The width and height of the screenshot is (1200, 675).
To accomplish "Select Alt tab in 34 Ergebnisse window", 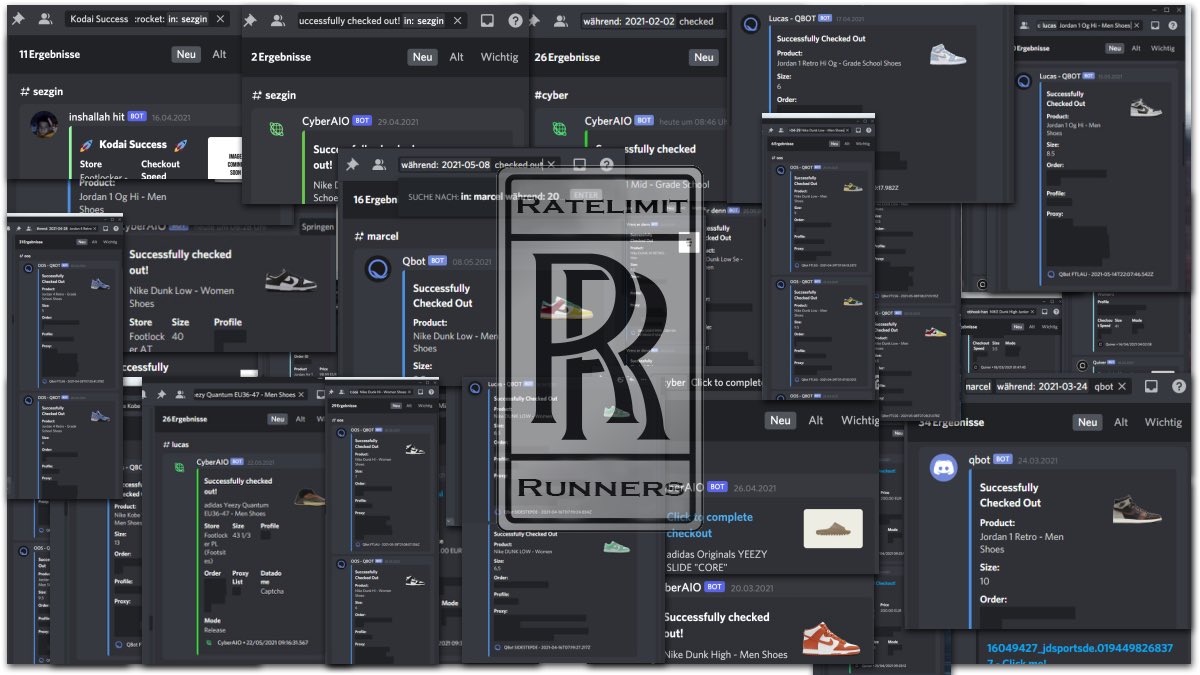I will [1121, 422].
